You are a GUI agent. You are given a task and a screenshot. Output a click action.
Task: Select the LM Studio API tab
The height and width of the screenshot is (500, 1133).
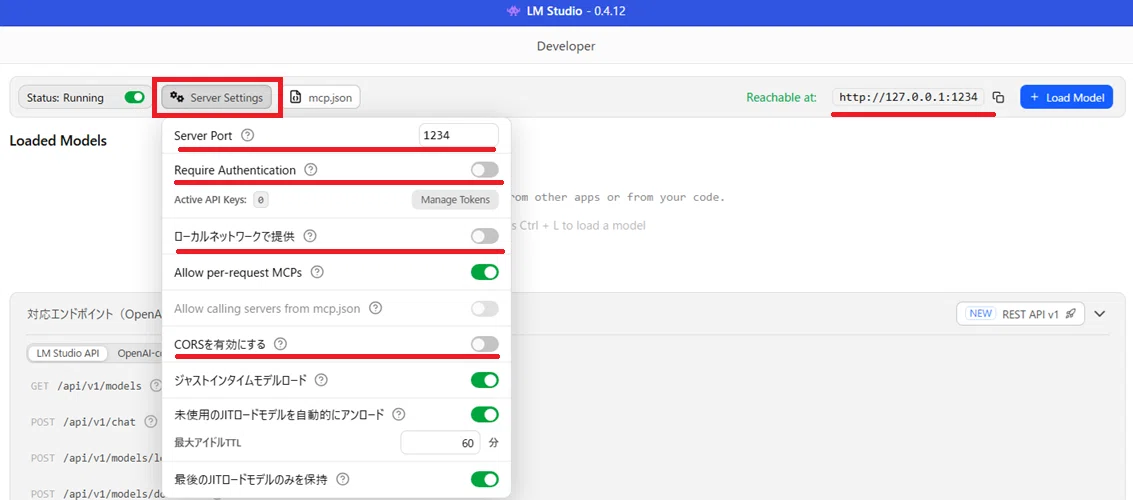(x=67, y=353)
